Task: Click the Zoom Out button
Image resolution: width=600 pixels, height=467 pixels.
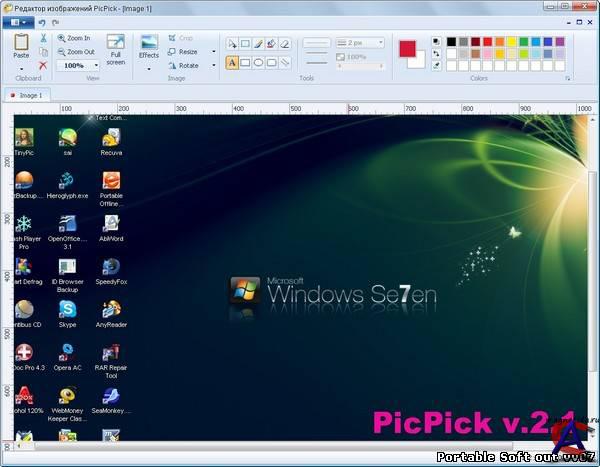Action: pyautogui.click(x=75, y=52)
